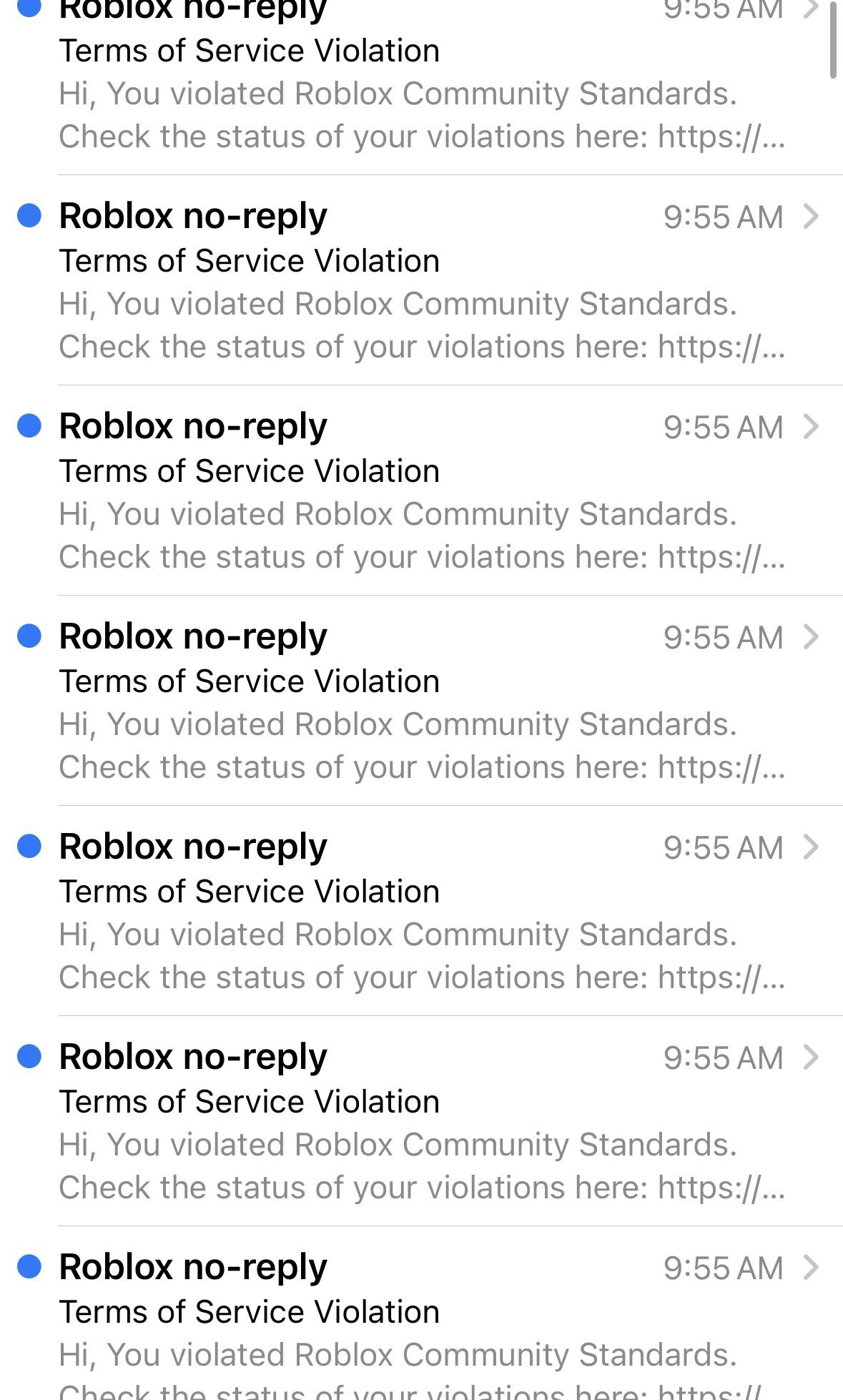
Task: Click the unread blue dot on the sixth email
Action: pyautogui.click(x=29, y=1056)
